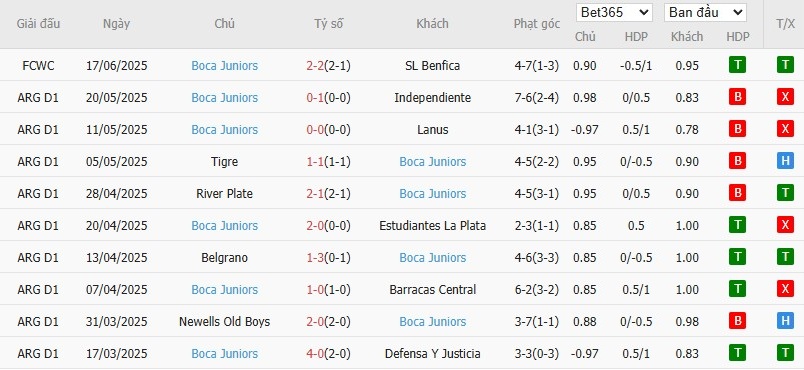
Task: Click red X badge in Lanus row
Action: [785, 129]
